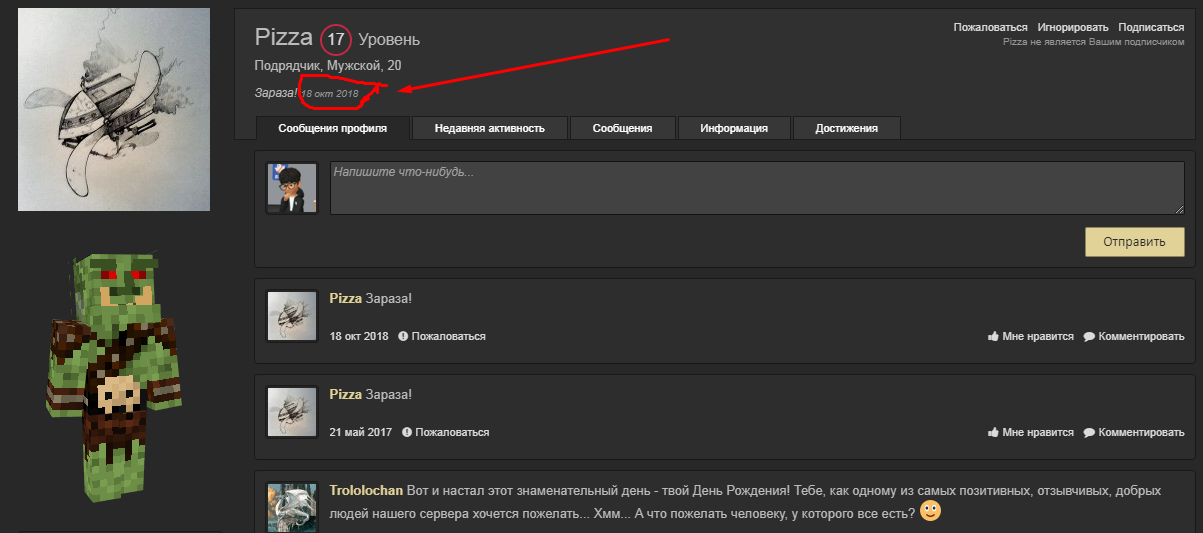Viewport: 1203px width, 533px height.
Task: Open the Сообщения tab
Action: 622,128
